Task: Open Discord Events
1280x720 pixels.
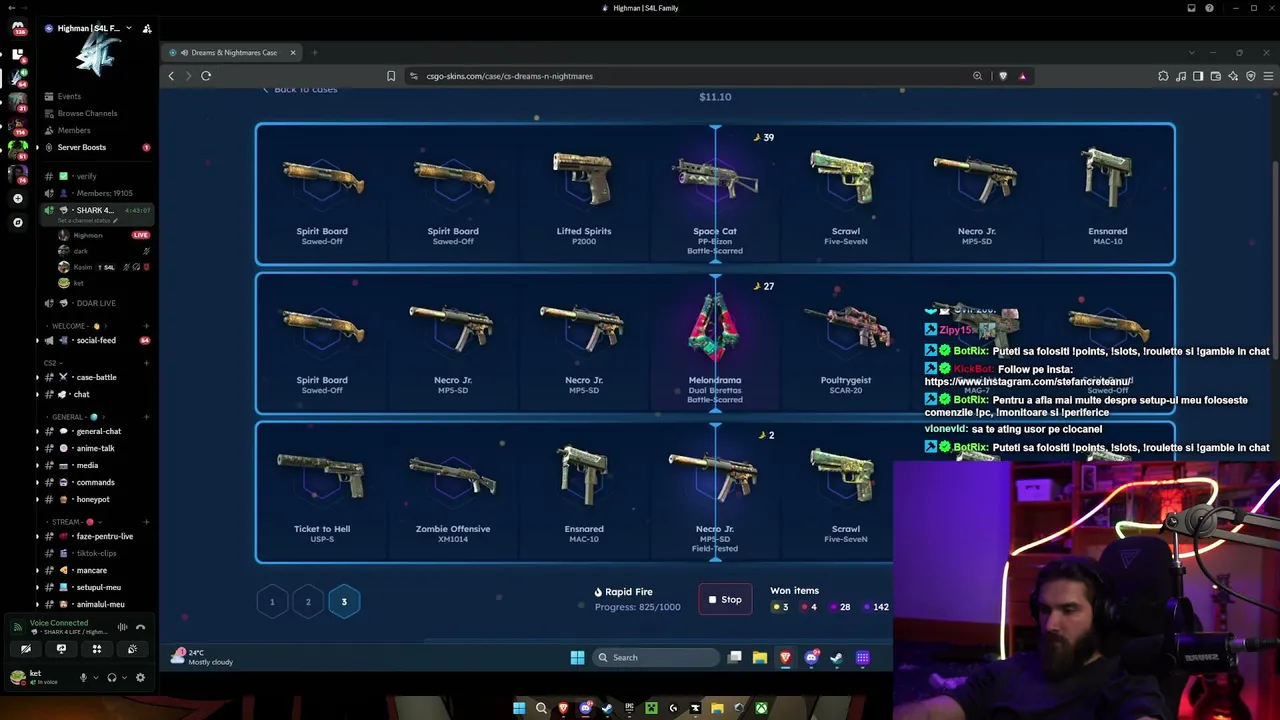Action: tap(69, 96)
